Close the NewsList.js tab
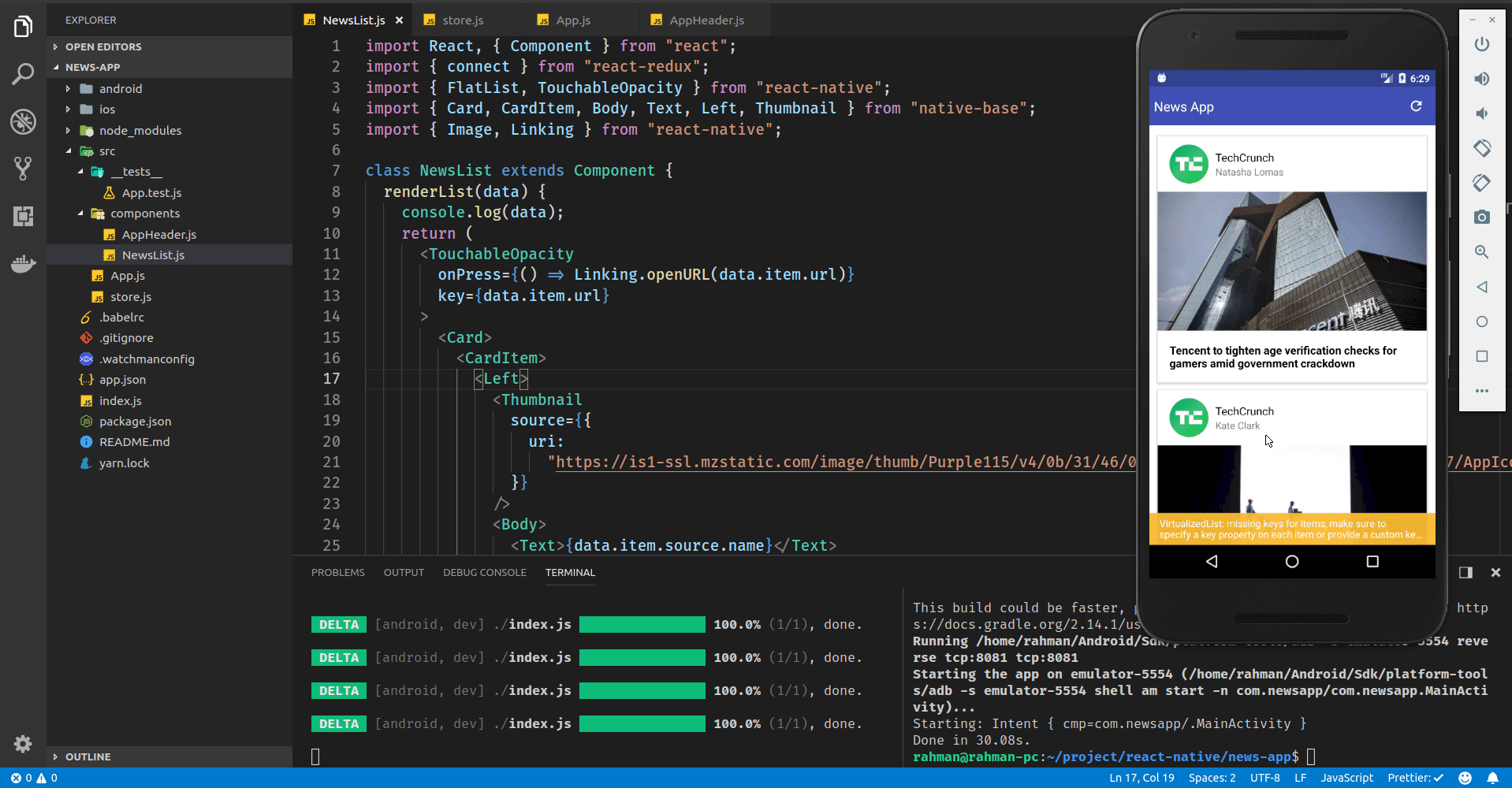 tap(400, 20)
